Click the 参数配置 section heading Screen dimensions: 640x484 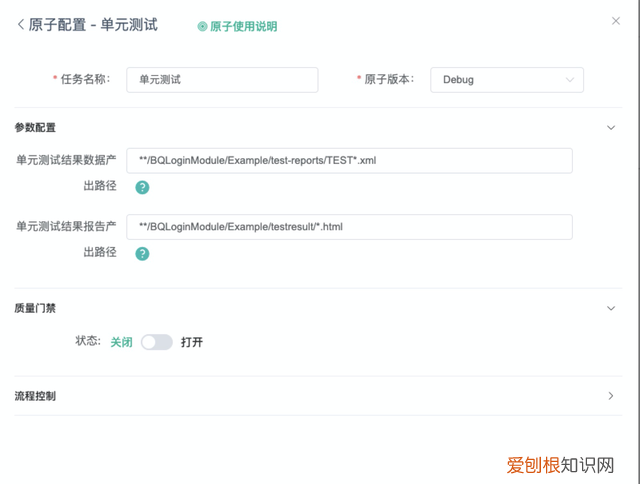tap(35, 128)
